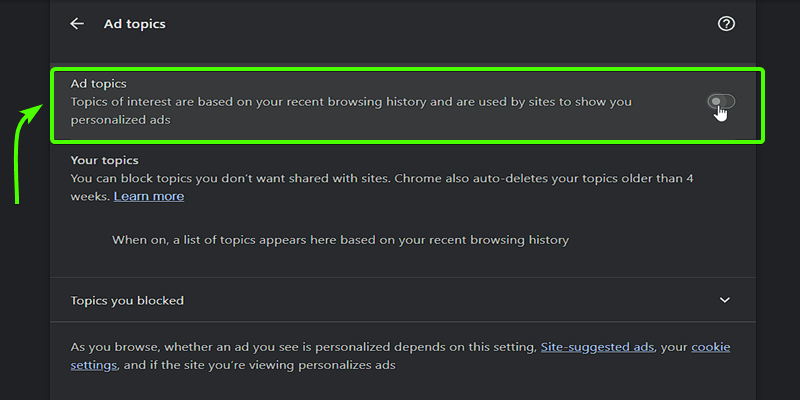Open the help question mark icon
This screenshot has height=400, width=800.
[x=727, y=24]
